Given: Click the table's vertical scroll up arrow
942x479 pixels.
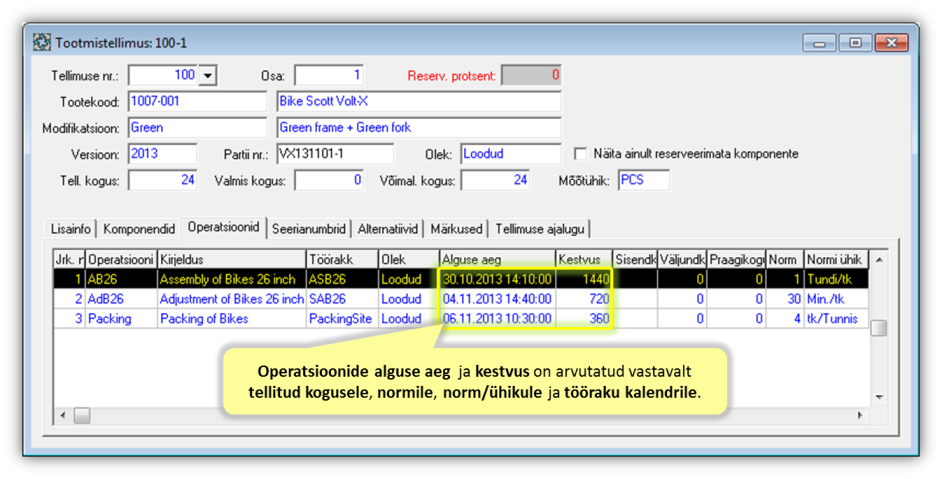Looking at the screenshot, I should [x=879, y=259].
